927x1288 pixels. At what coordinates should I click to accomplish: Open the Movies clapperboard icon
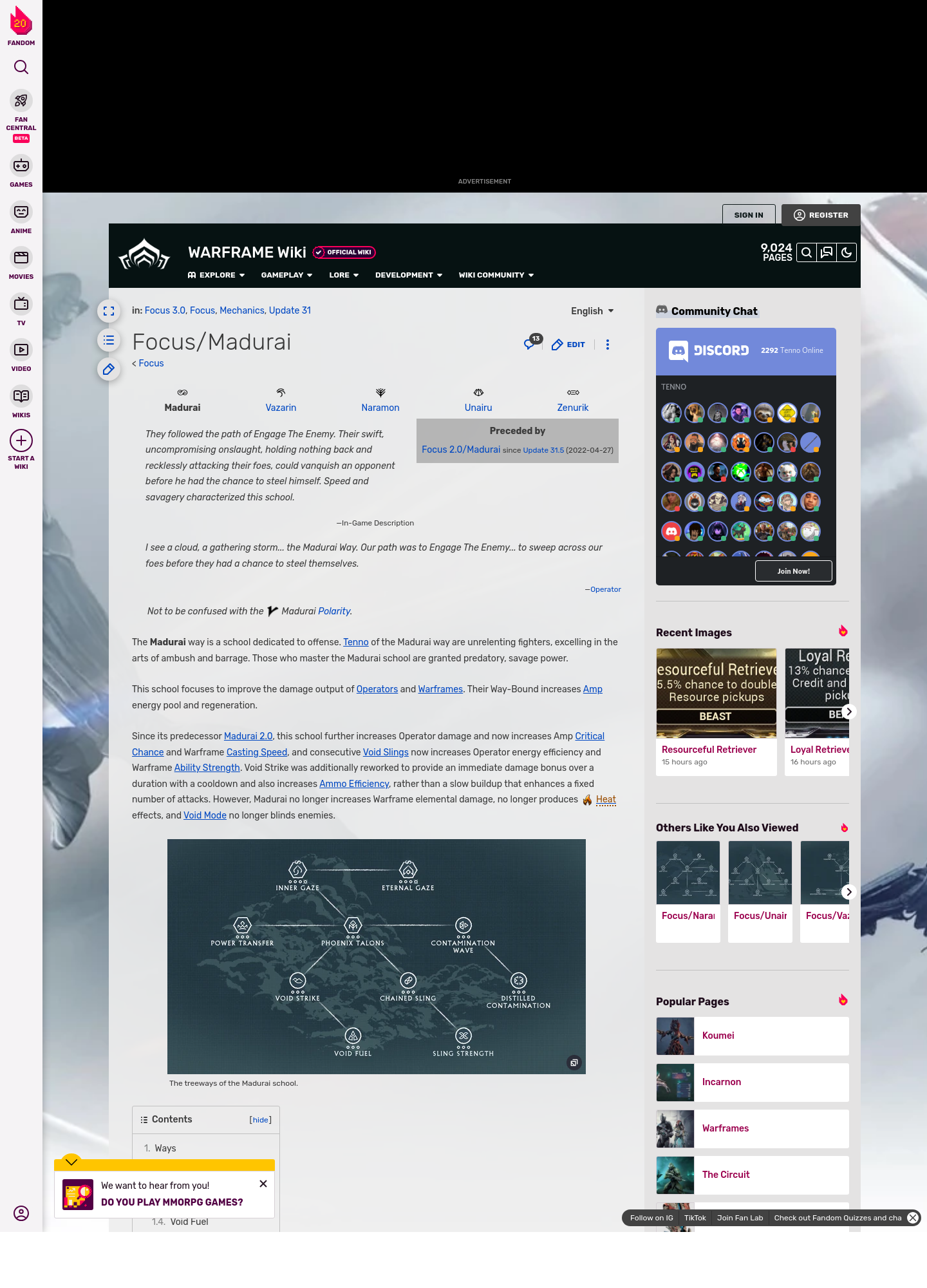(x=21, y=258)
